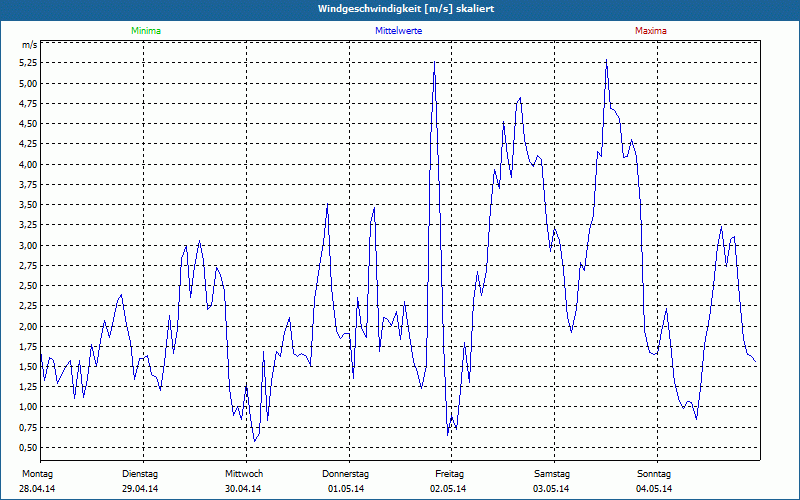The image size is (800, 500).
Task: Click the 3,00 y-axis value
Action: [30, 245]
